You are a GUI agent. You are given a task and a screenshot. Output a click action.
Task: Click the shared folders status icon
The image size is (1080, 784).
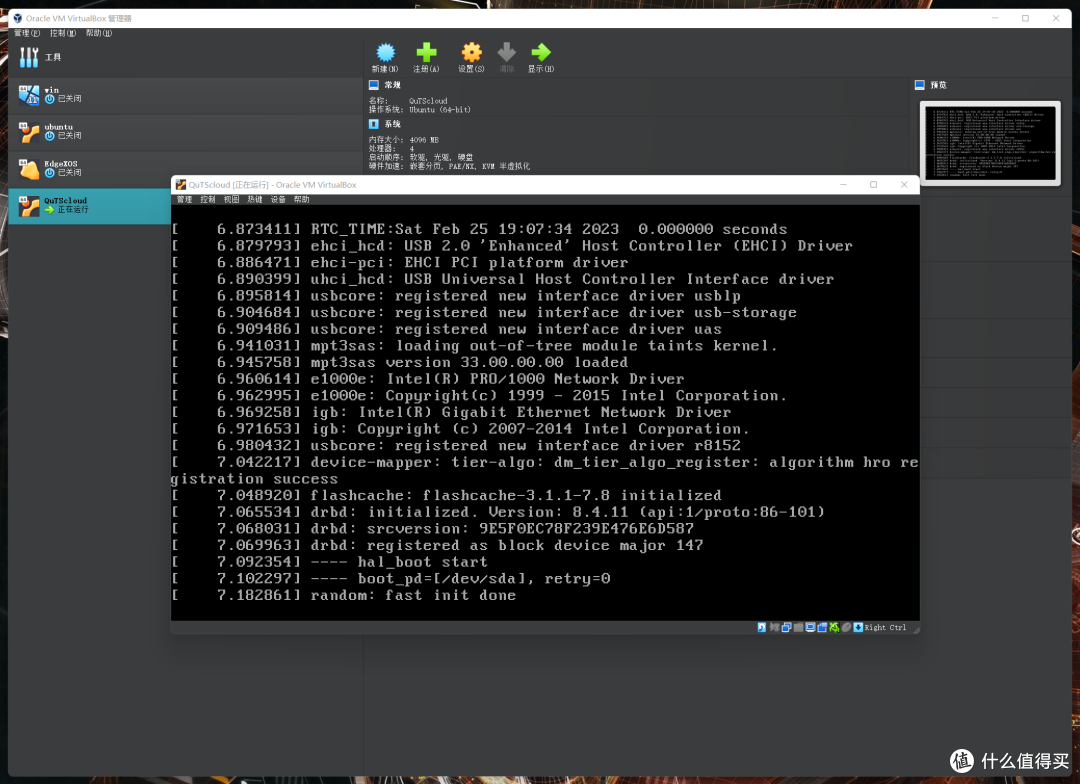tap(798, 628)
